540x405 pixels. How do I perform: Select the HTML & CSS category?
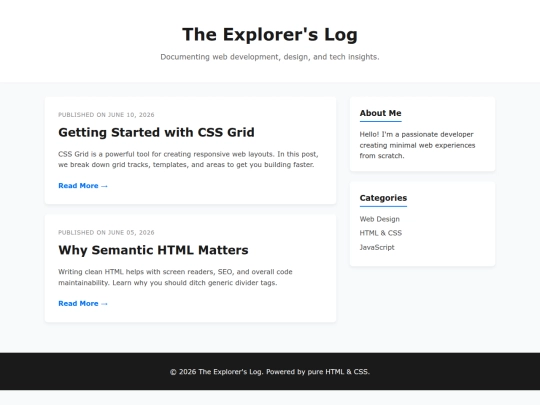click(381, 233)
